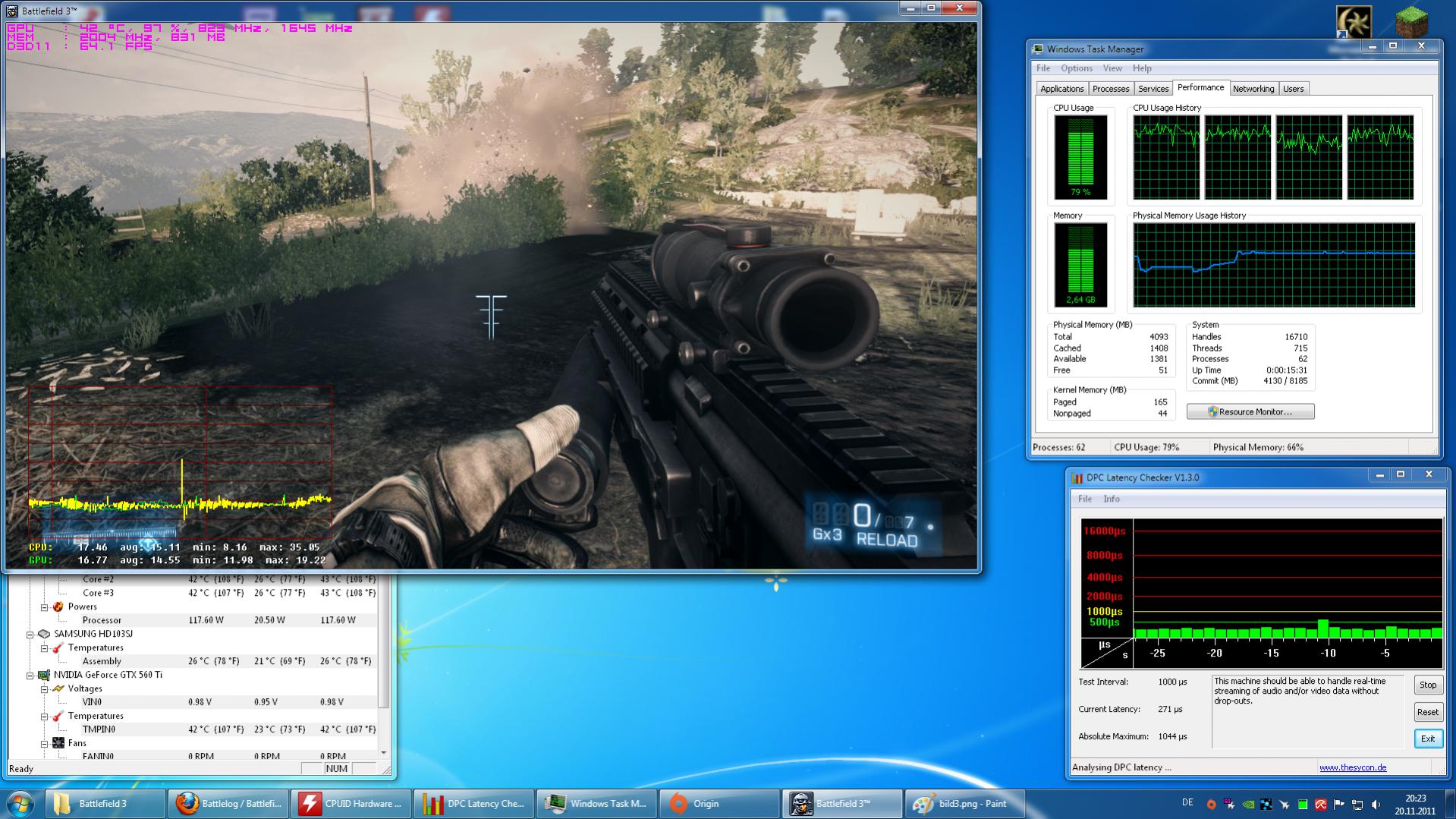Click the Fans icon in the tree
The image size is (1456, 819).
[58, 743]
